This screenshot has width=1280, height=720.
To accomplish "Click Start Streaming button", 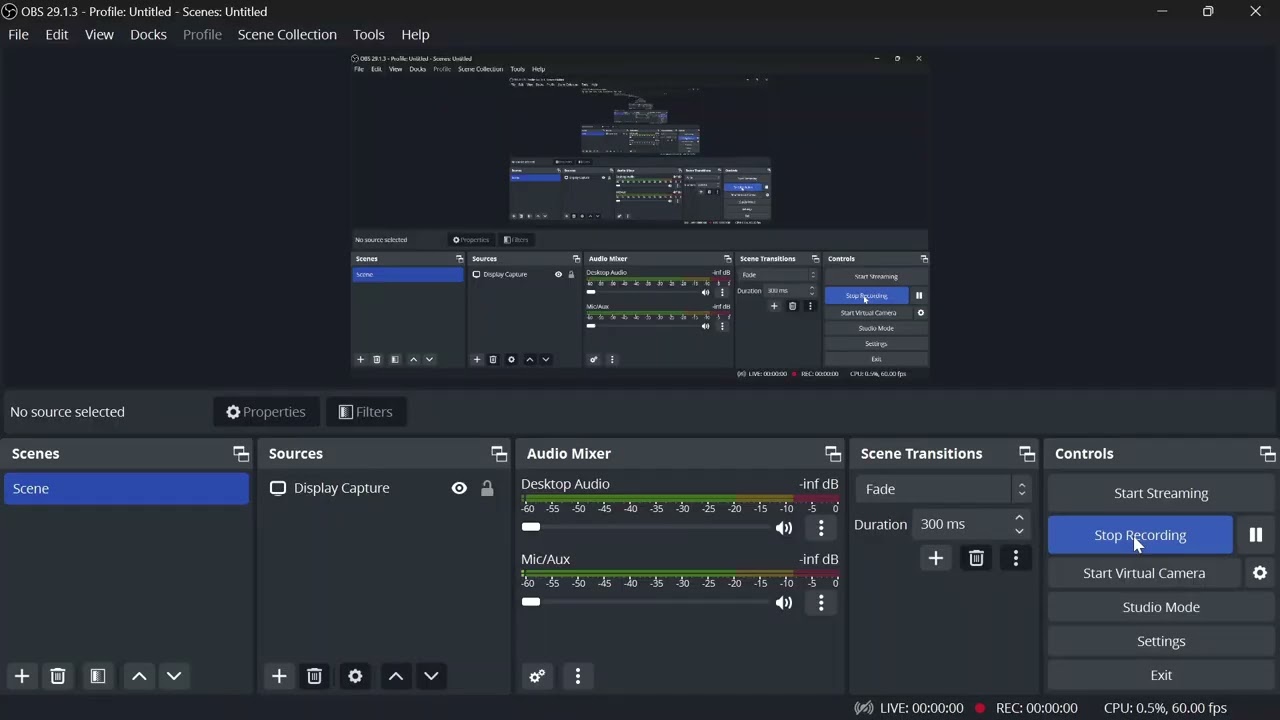I will 1161,493.
